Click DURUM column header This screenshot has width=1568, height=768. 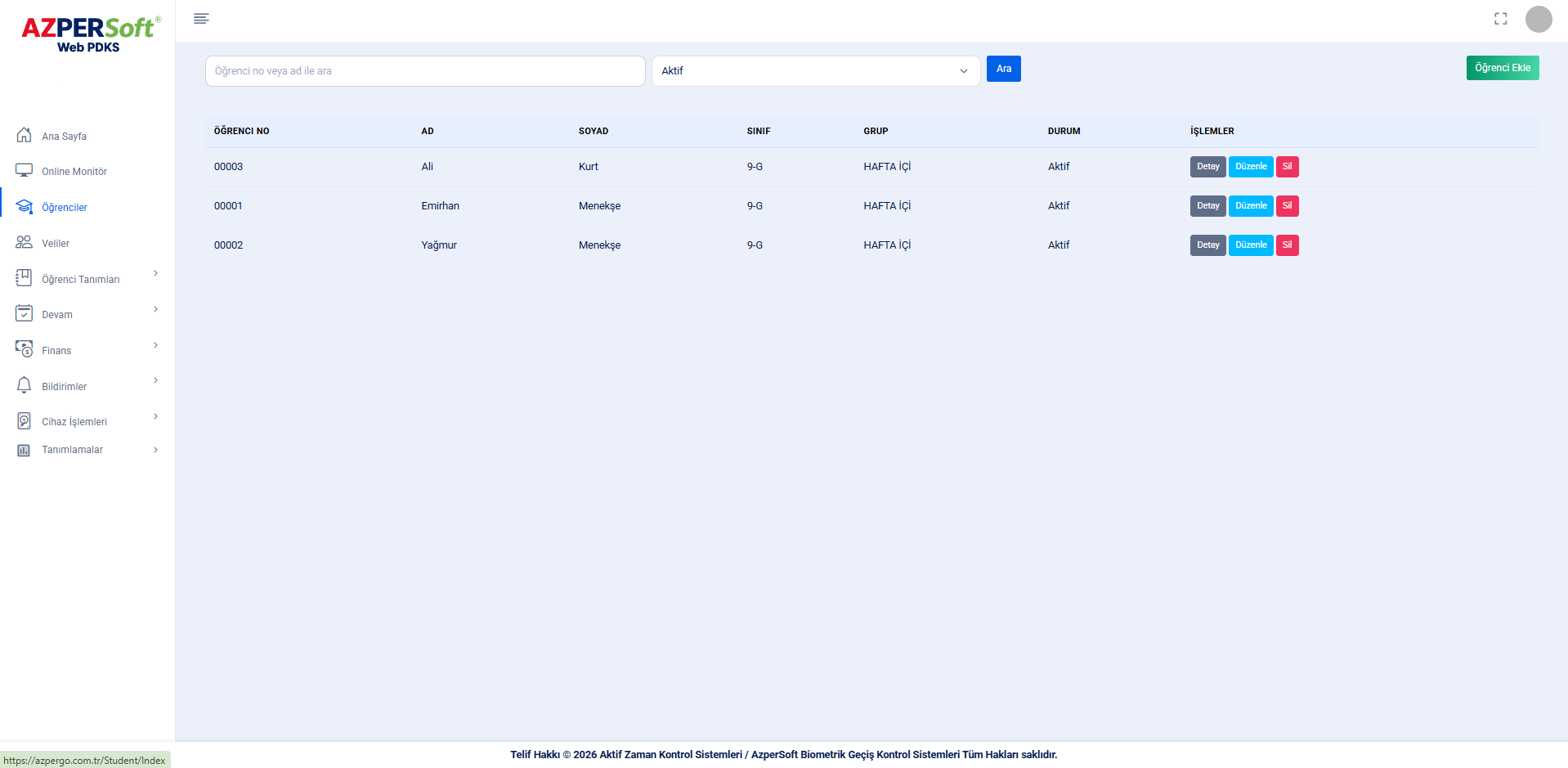[1064, 131]
